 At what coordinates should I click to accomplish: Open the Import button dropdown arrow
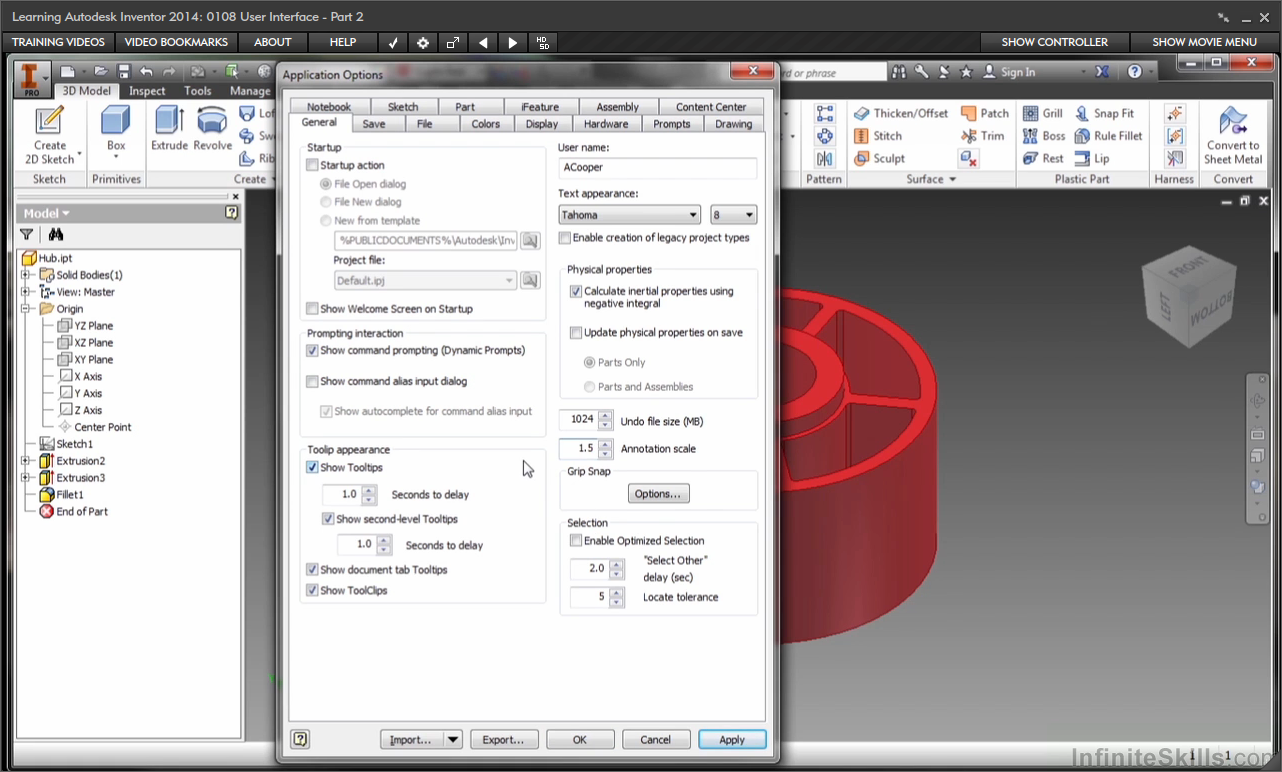tap(453, 740)
